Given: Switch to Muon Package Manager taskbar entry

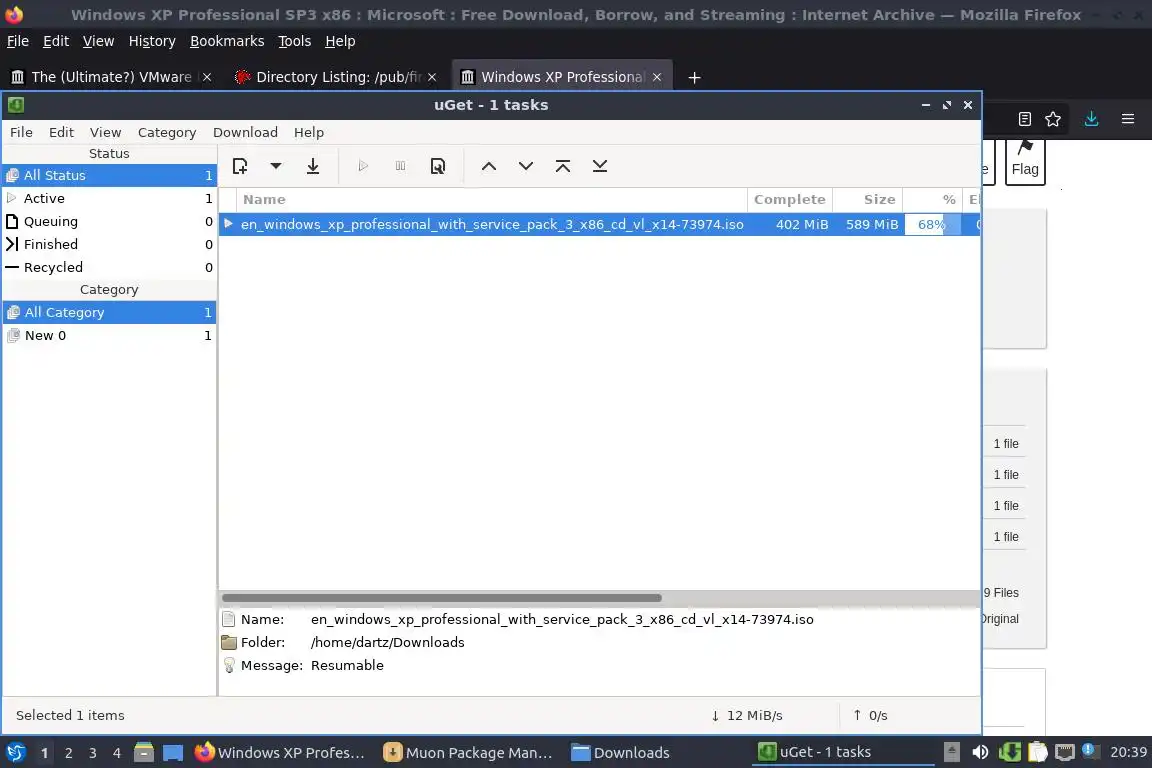Looking at the screenshot, I should 468,753.
